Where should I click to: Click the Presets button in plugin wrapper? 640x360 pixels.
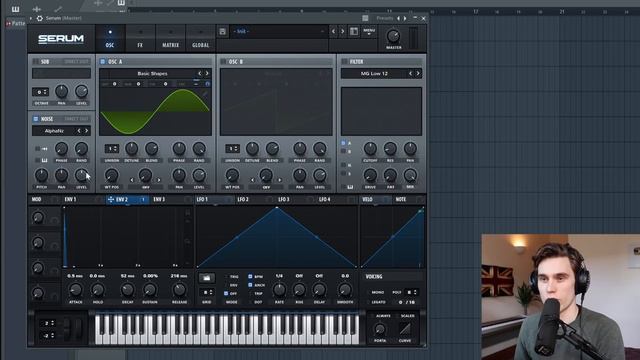(x=385, y=18)
